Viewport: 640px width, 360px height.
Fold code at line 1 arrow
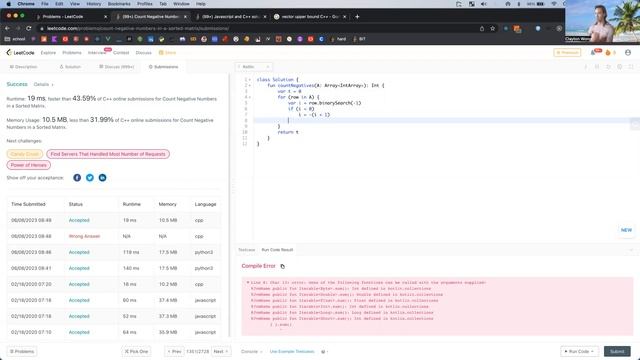coord(249,80)
